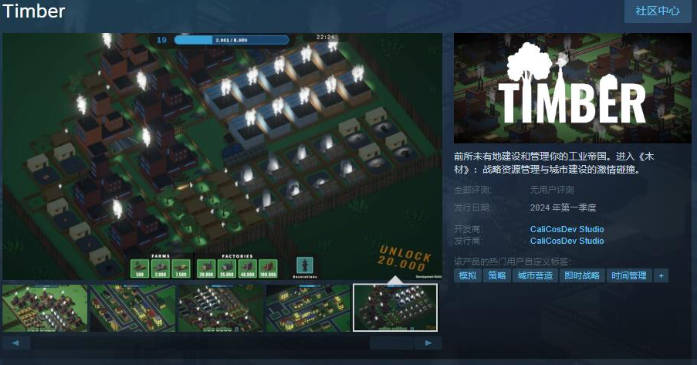The width and height of the screenshot is (697, 365).
Task: Select the fourth screenshot thumbnail in the strip
Action: (308, 308)
